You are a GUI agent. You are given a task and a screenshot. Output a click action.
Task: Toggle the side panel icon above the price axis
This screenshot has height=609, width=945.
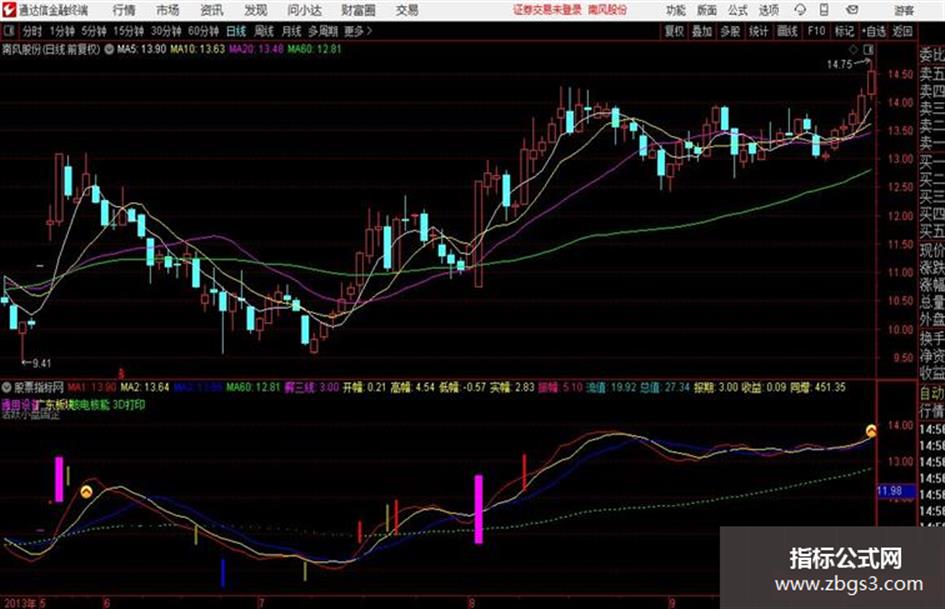(x=868, y=49)
